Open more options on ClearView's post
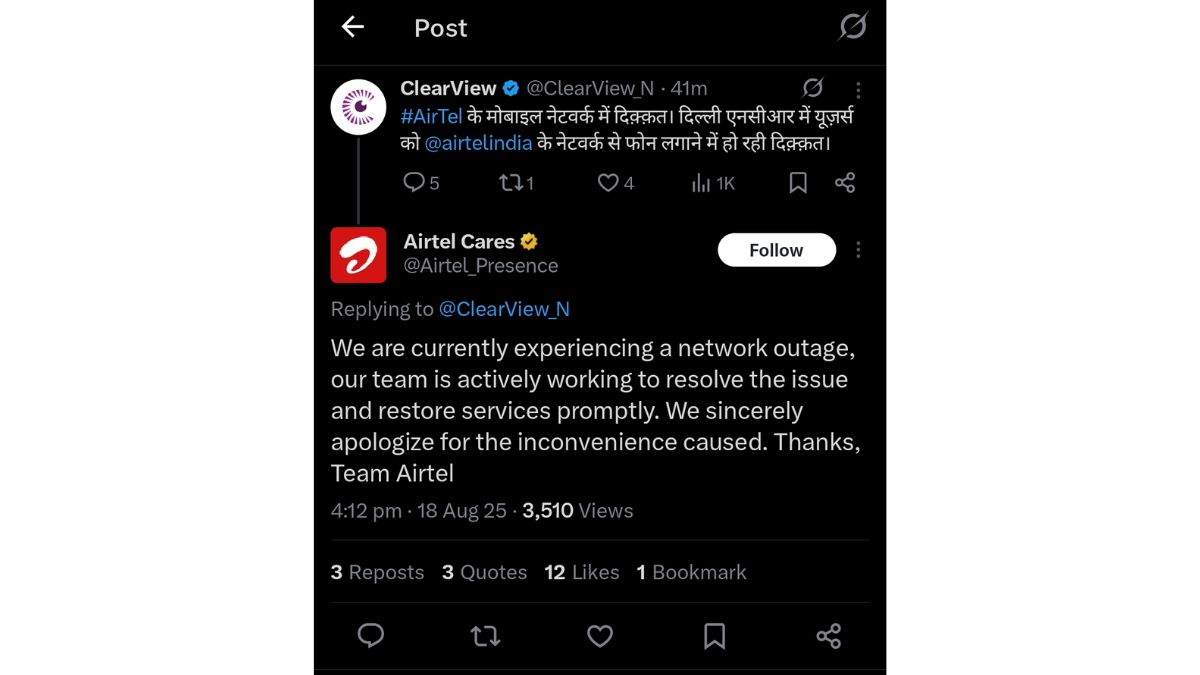 coord(858,89)
